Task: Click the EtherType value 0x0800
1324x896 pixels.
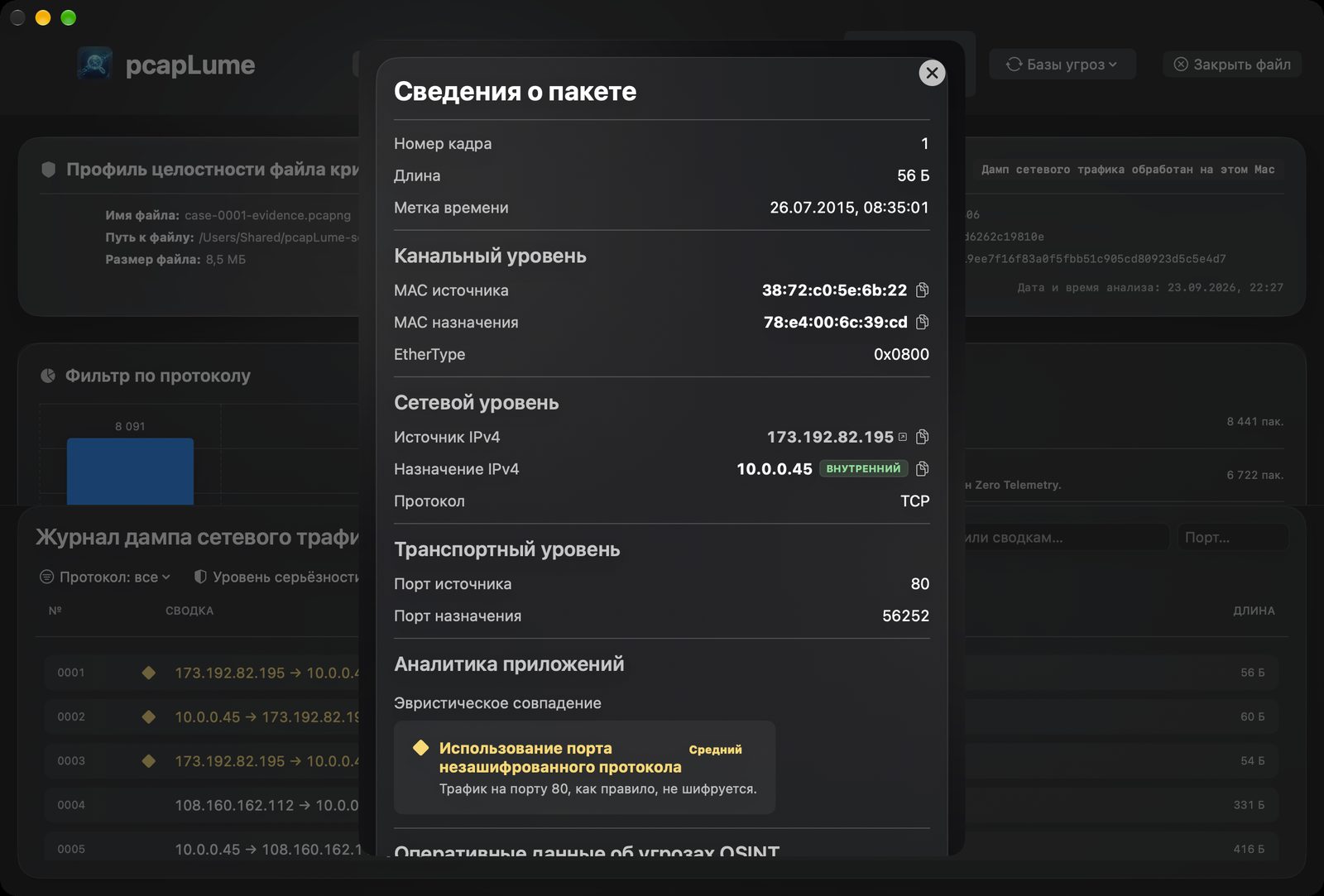Action: pyautogui.click(x=901, y=354)
